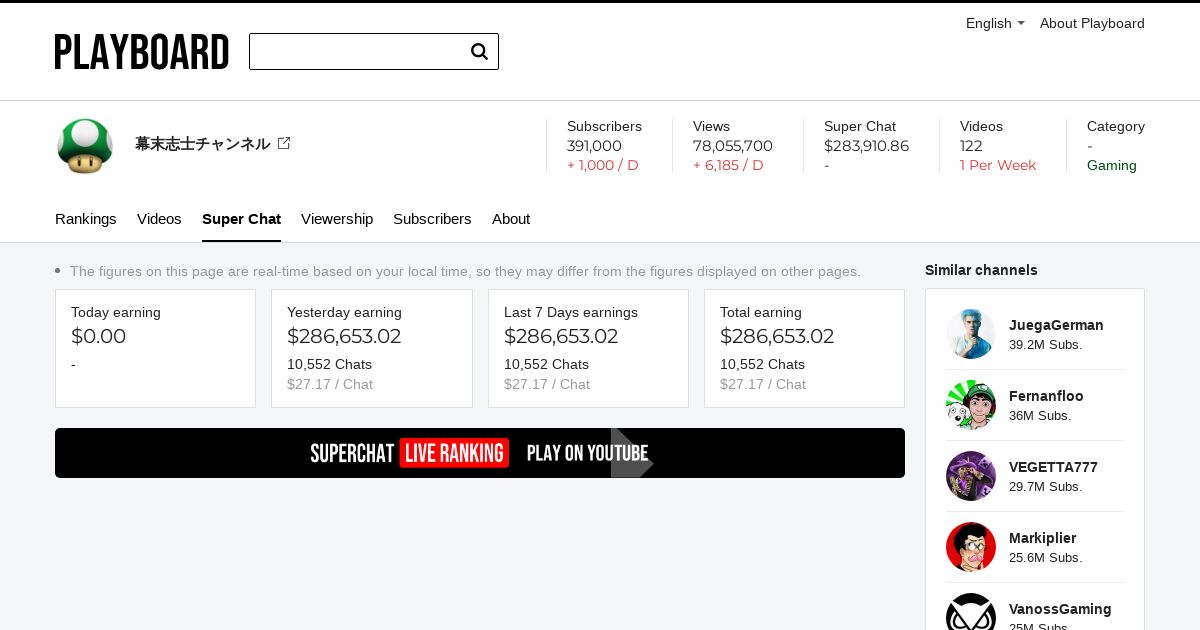
Task: Switch to the Videos tab
Action: click(x=159, y=219)
